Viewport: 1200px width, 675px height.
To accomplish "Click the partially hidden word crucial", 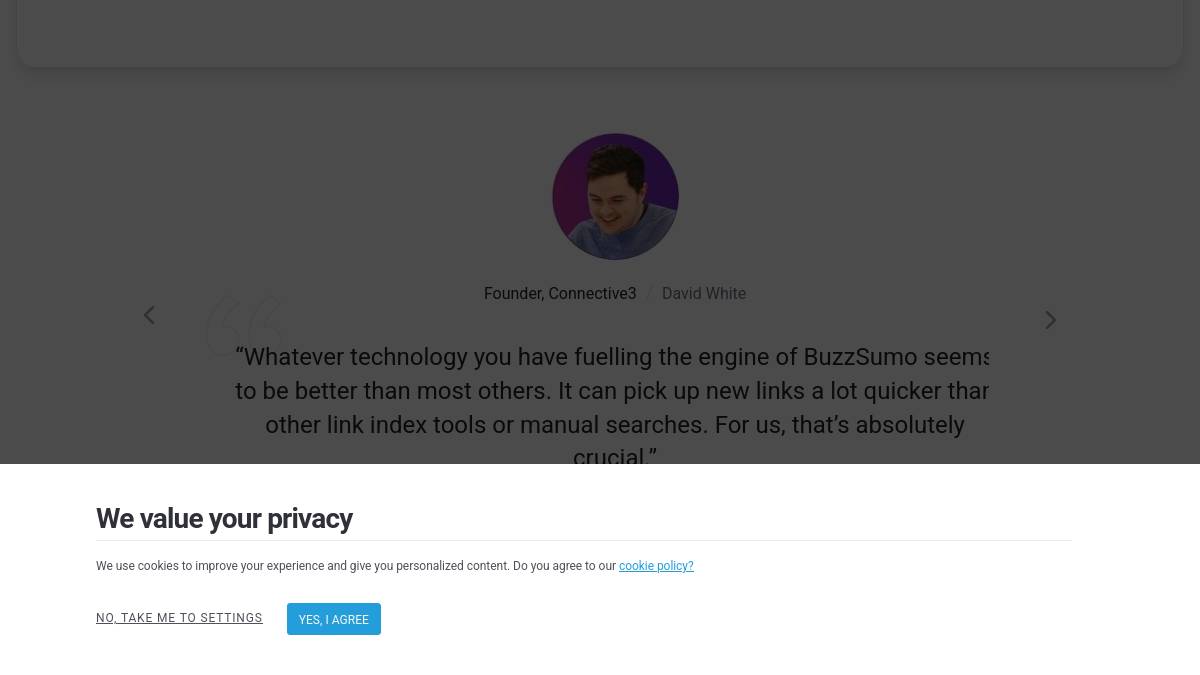I will click(615, 456).
